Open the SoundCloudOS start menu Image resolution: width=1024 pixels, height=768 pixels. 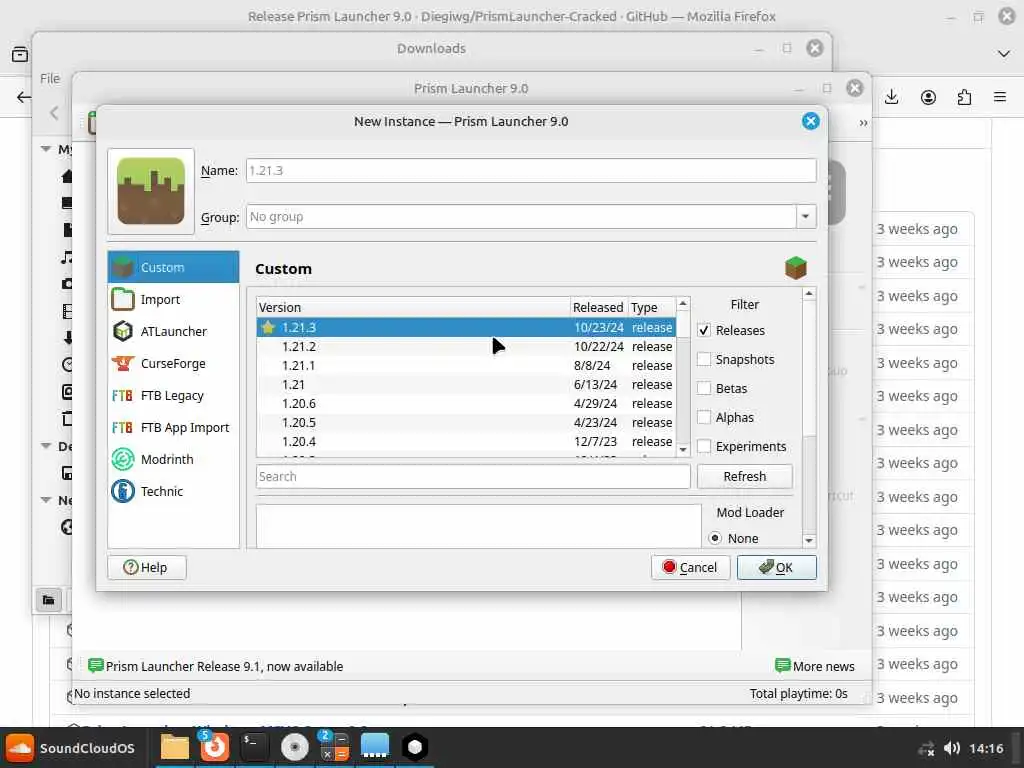click(71, 748)
